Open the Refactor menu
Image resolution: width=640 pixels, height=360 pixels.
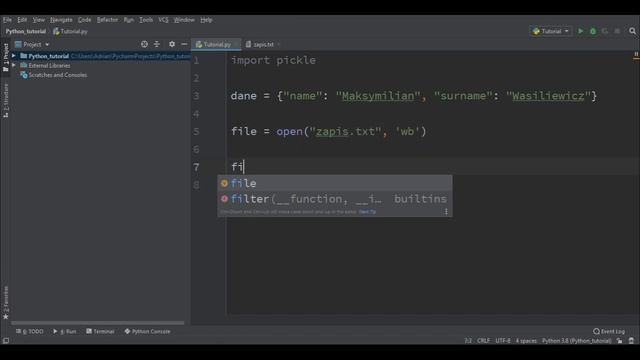[x=107, y=20]
